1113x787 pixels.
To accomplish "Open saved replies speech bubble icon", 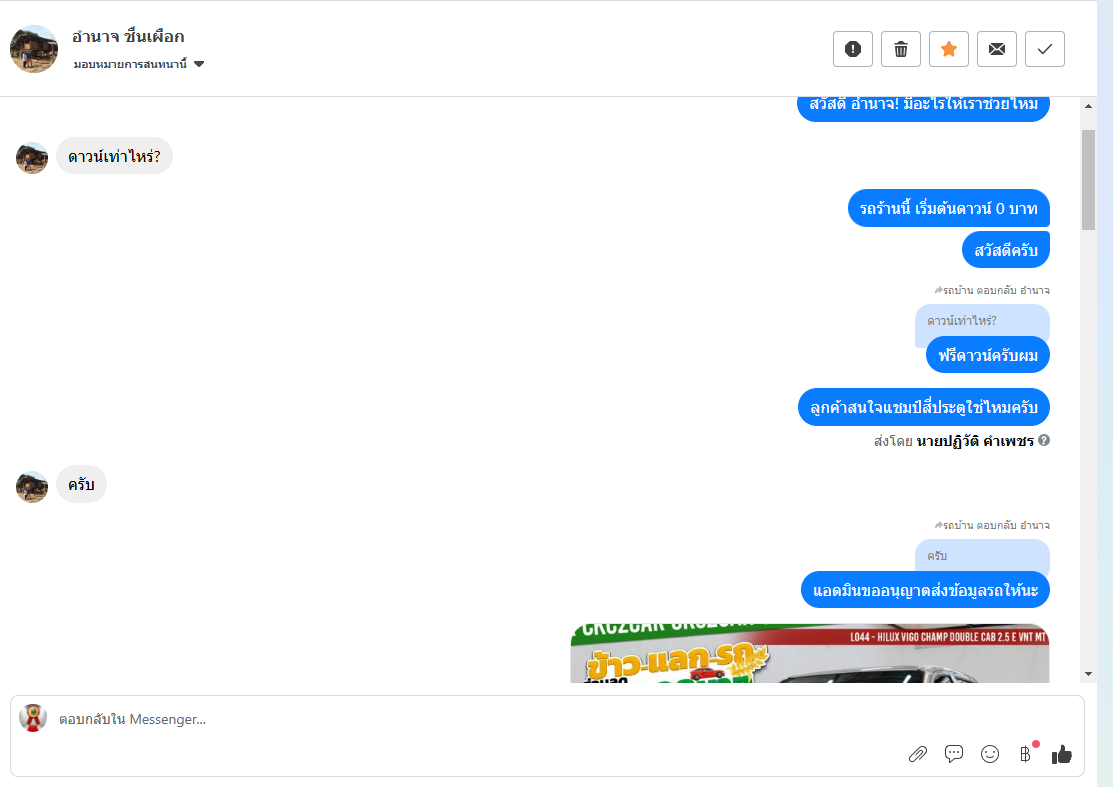I will [954, 754].
